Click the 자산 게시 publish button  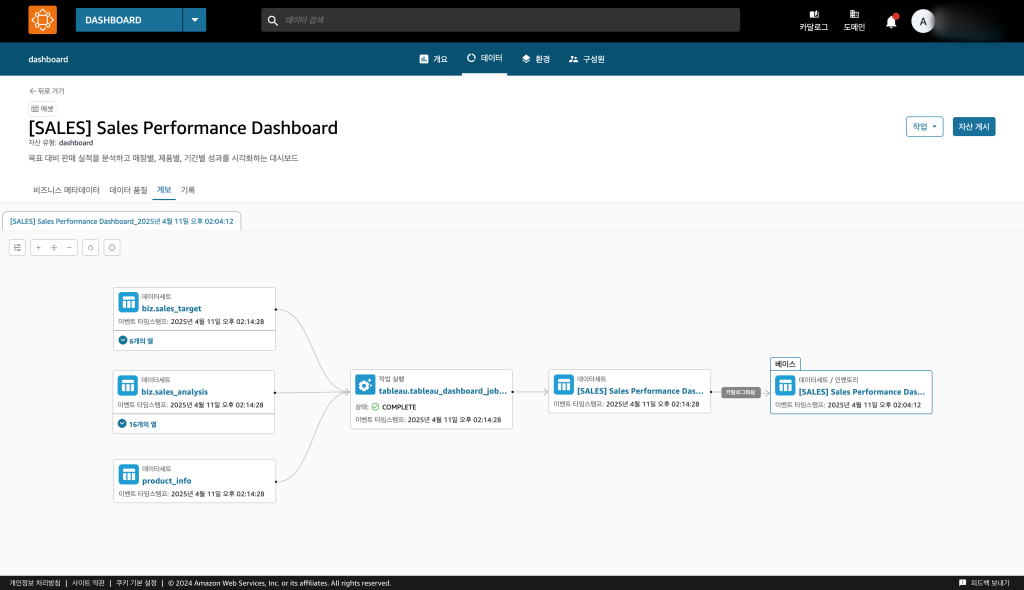pyautogui.click(x=974, y=127)
